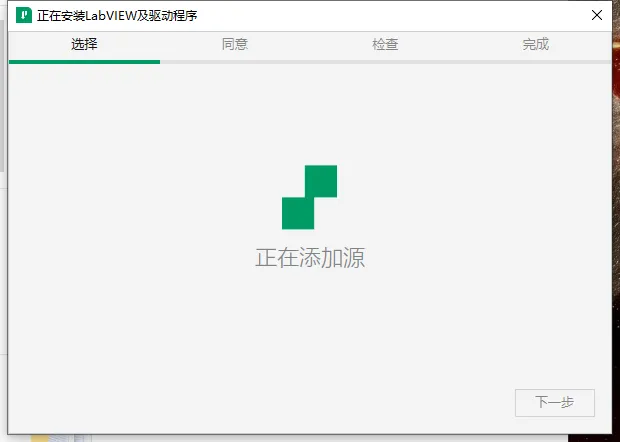Close the LabVIEW installer window

coord(597,15)
